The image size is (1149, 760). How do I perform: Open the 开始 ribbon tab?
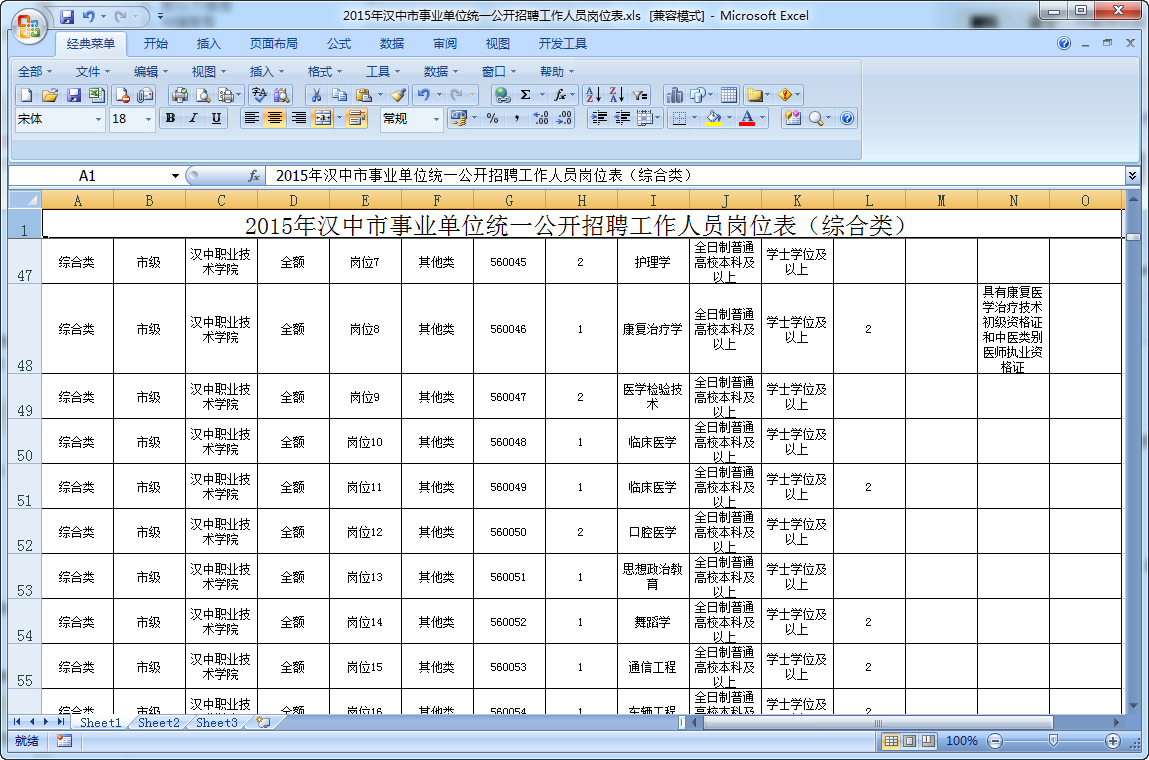point(155,44)
